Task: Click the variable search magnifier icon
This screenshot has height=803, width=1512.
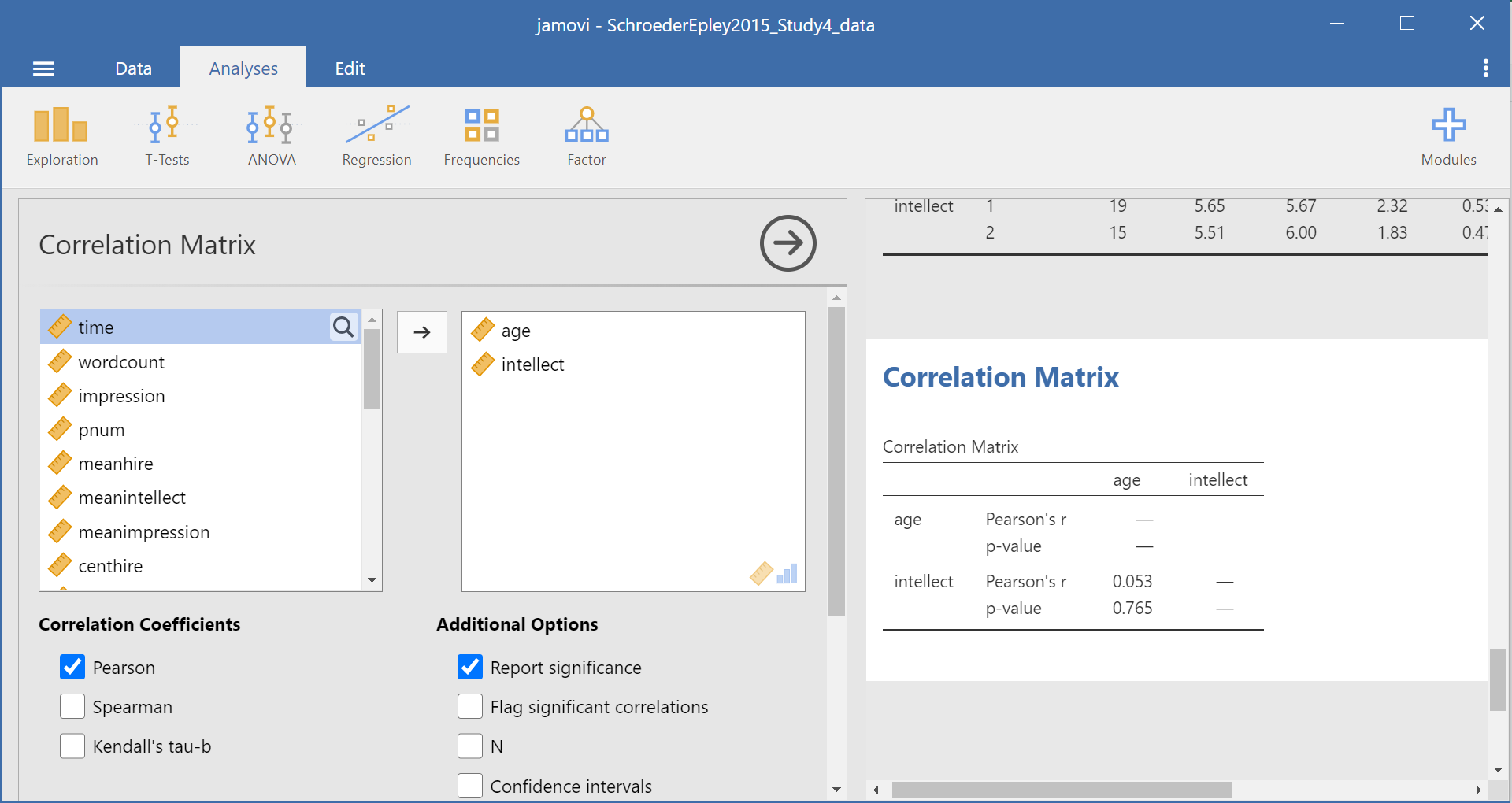Action: pyautogui.click(x=343, y=327)
